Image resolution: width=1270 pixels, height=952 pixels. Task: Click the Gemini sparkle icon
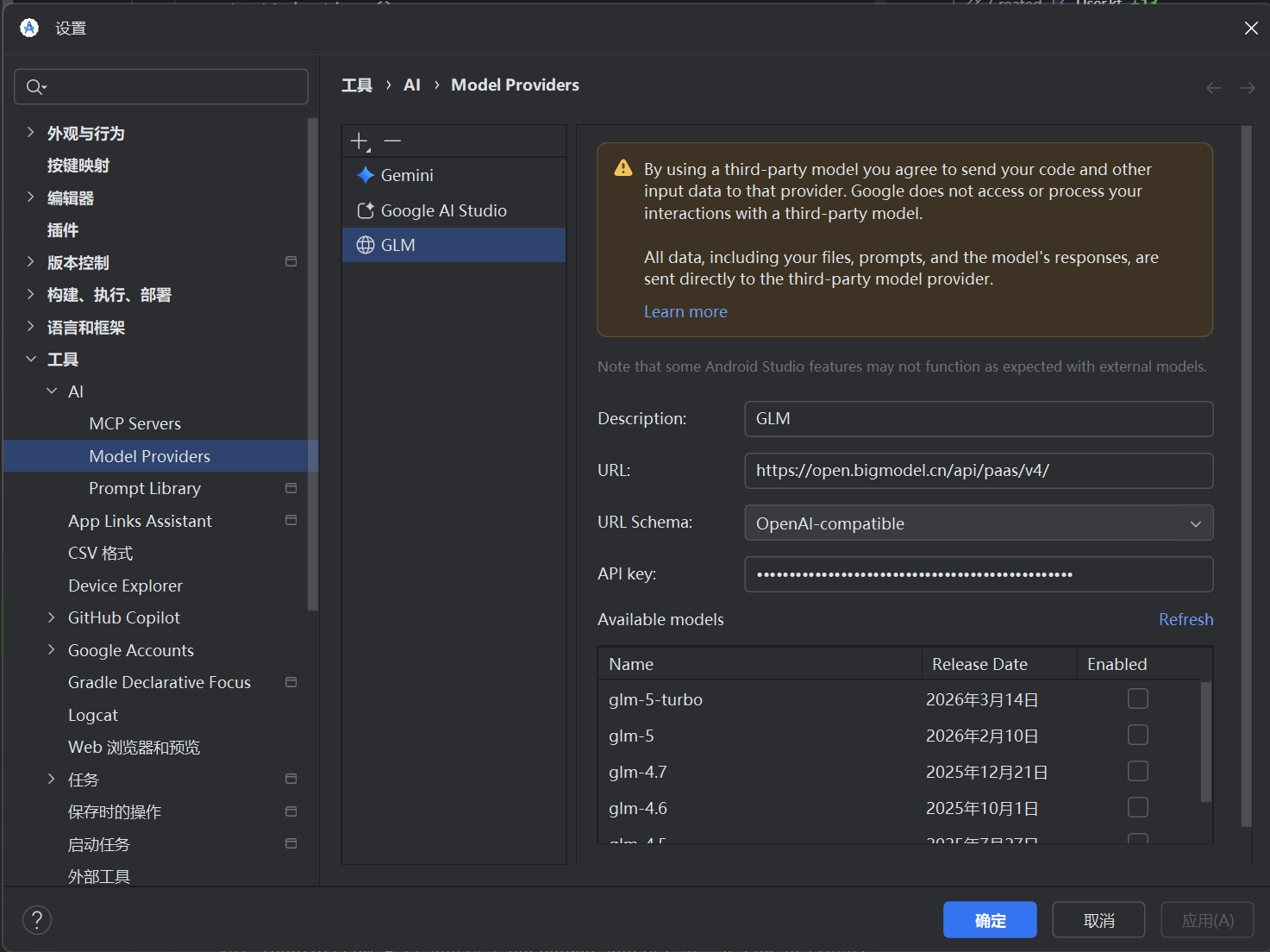click(x=366, y=175)
